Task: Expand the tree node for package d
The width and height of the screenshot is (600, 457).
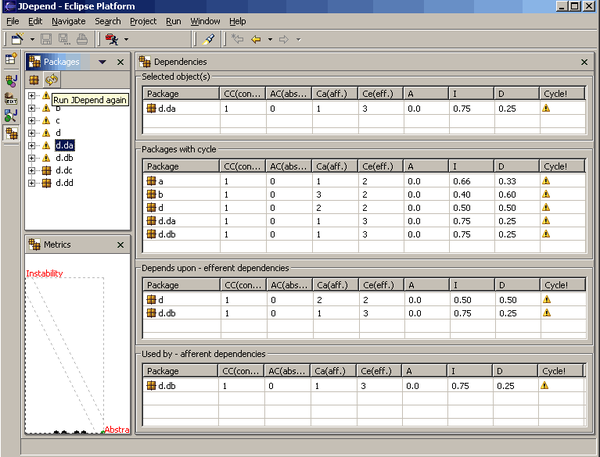Action: pos(32,133)
